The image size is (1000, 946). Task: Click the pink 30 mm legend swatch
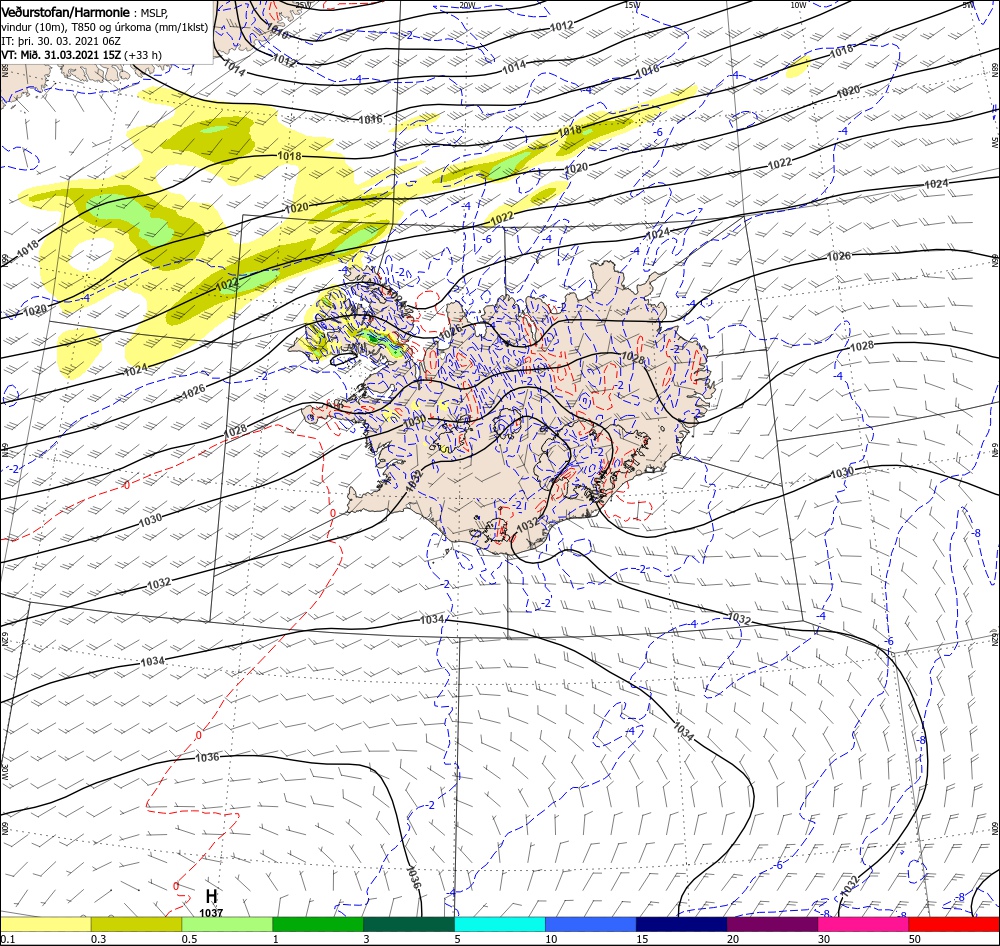(x=863, y=924)
